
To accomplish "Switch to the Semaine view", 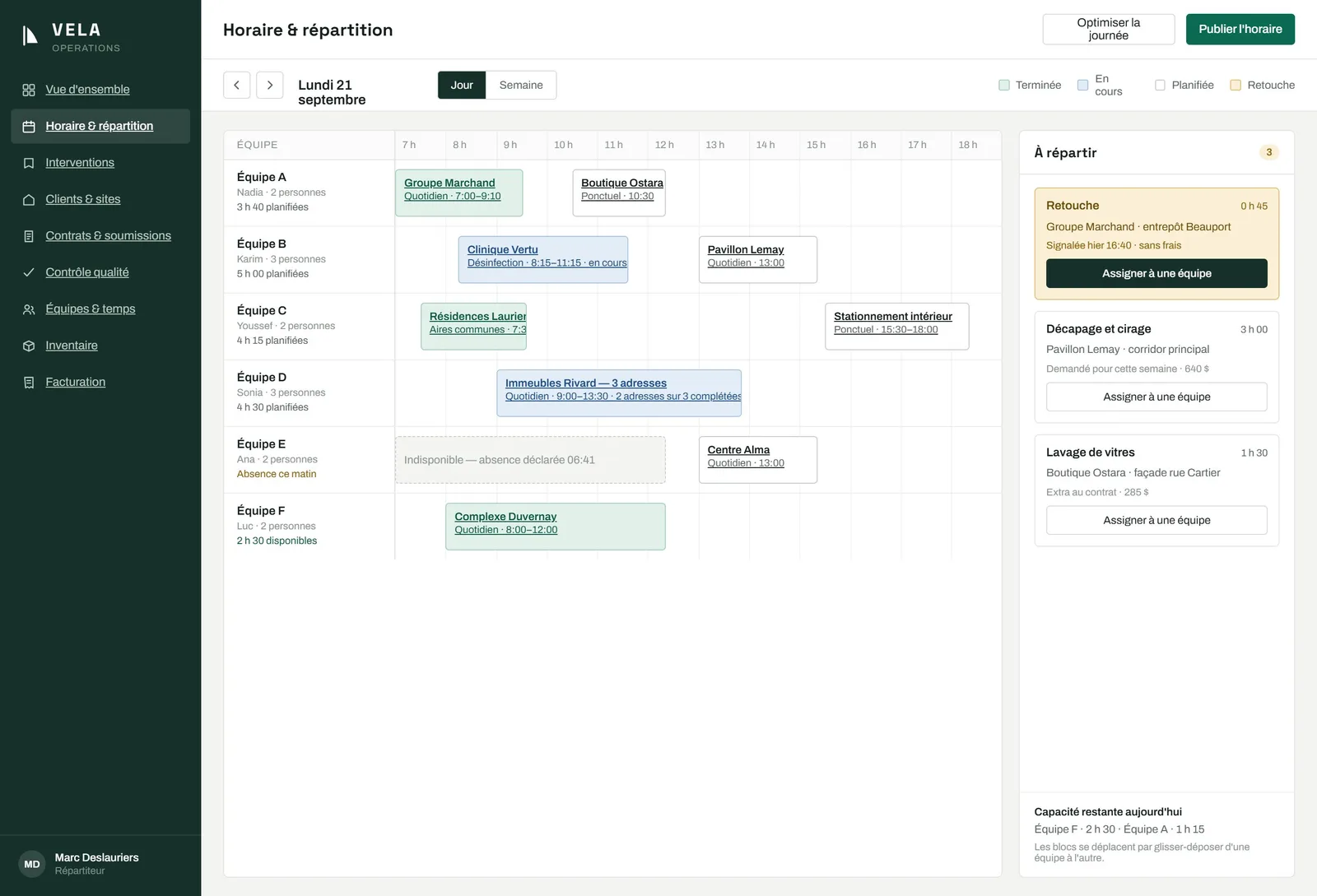I will [x=521, y=85].
